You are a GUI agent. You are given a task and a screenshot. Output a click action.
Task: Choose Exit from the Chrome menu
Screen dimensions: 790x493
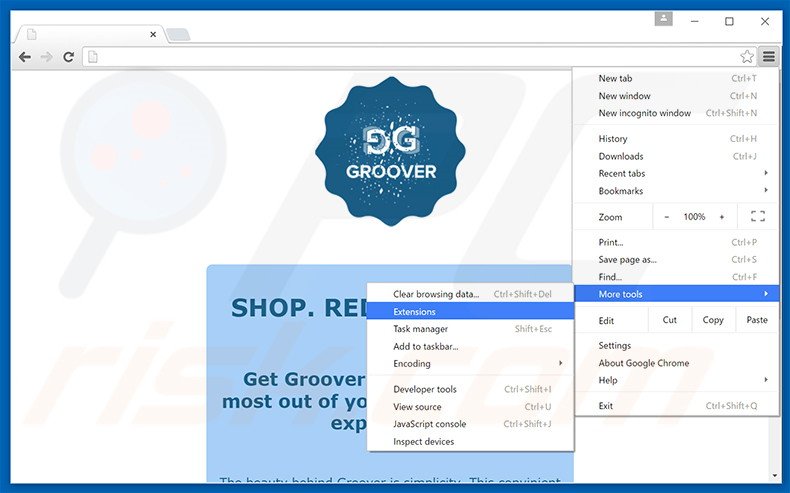point(677,406)
